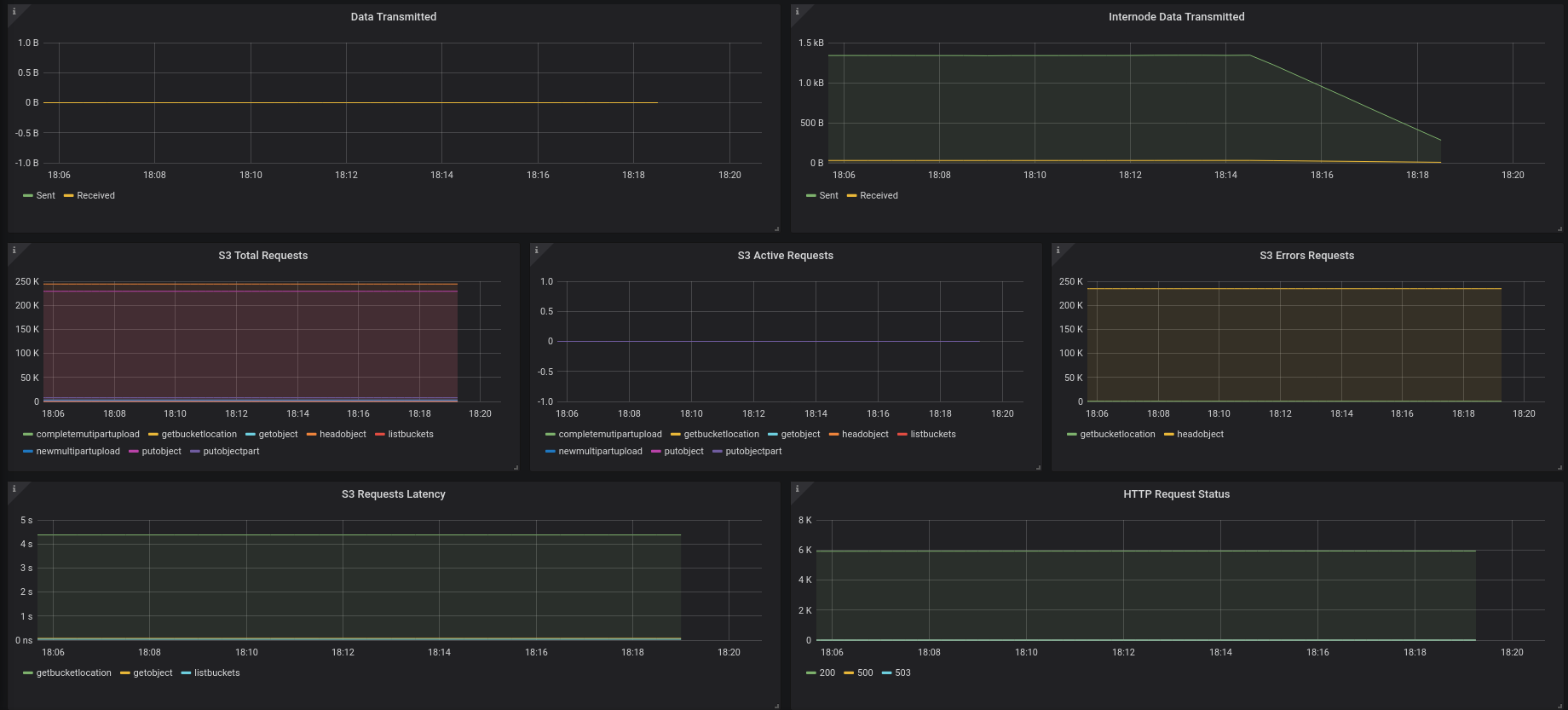
Task: Open info icon on S3 Errors Requests panel
Action: click(x=1058, y=250)
